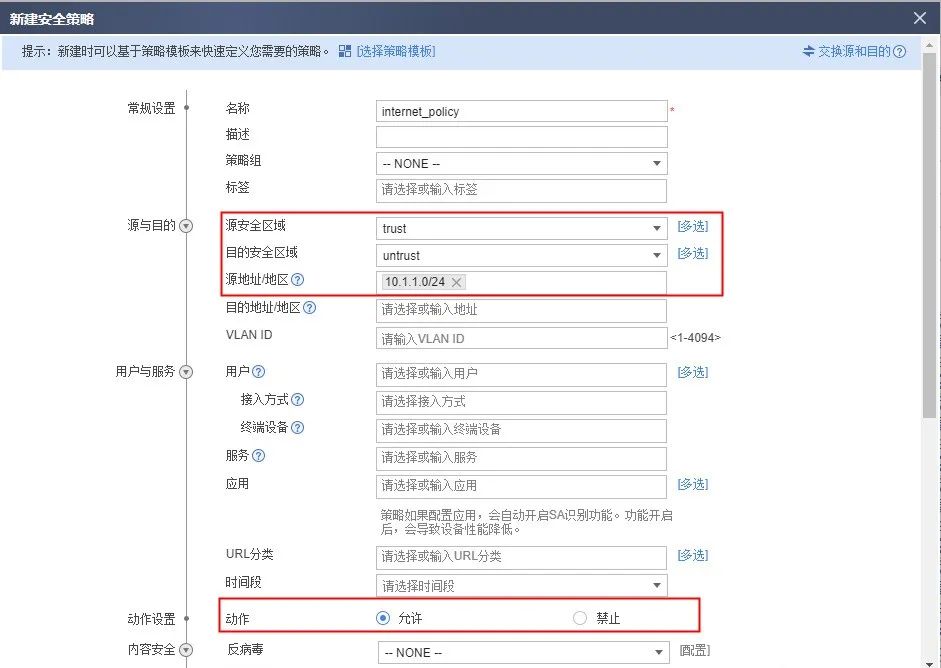
Task: Collapse the 源与目的 section
Action: pos(186,226)
